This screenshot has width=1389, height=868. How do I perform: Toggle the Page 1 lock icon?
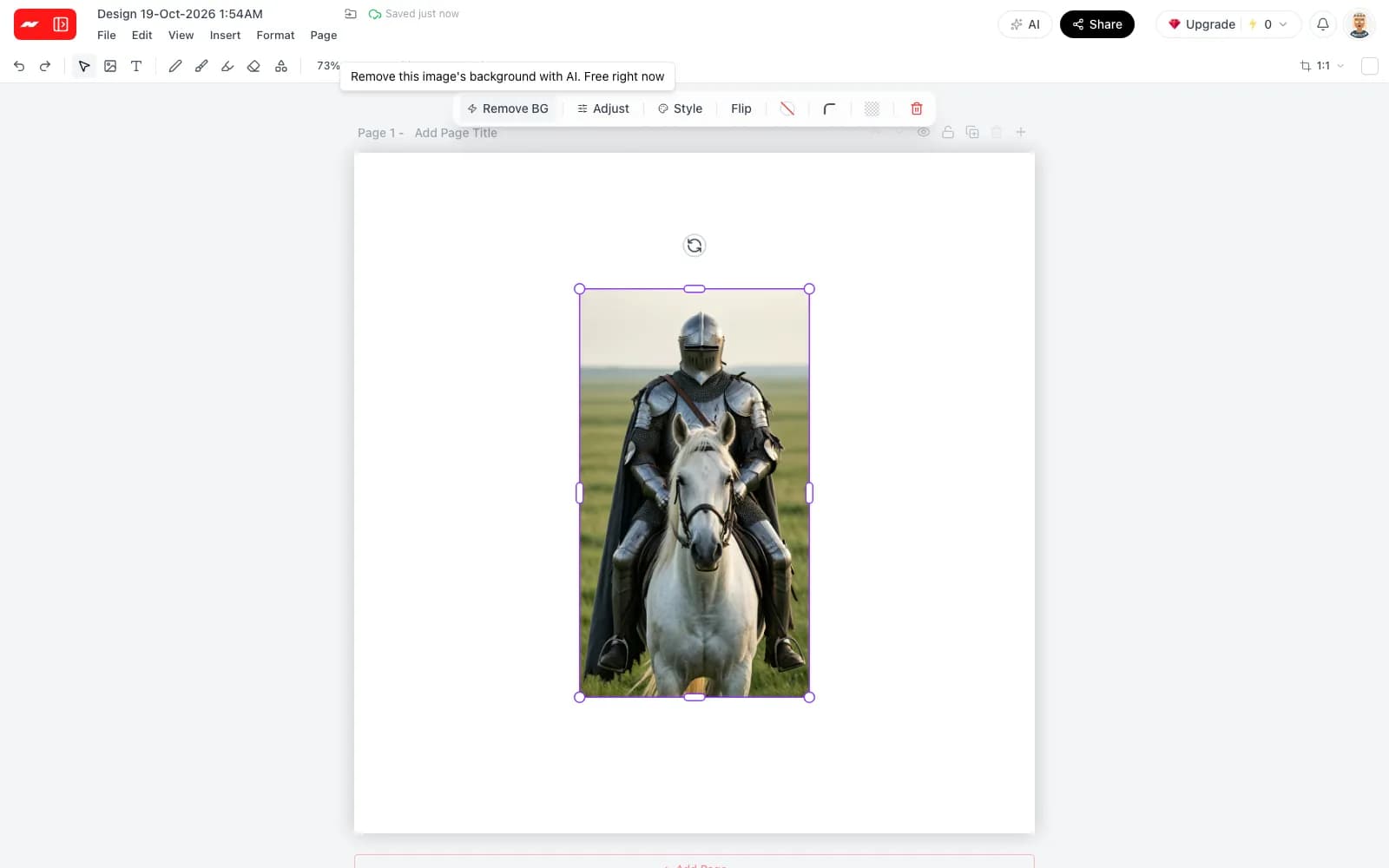(x=948, y=132)
